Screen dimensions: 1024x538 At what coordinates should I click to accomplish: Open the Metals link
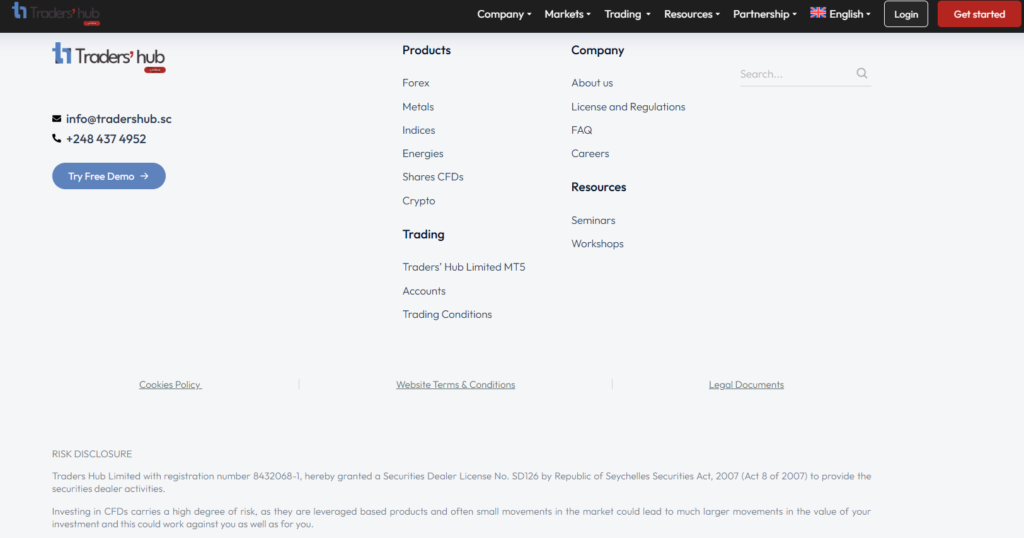click(x=418, y=106)
